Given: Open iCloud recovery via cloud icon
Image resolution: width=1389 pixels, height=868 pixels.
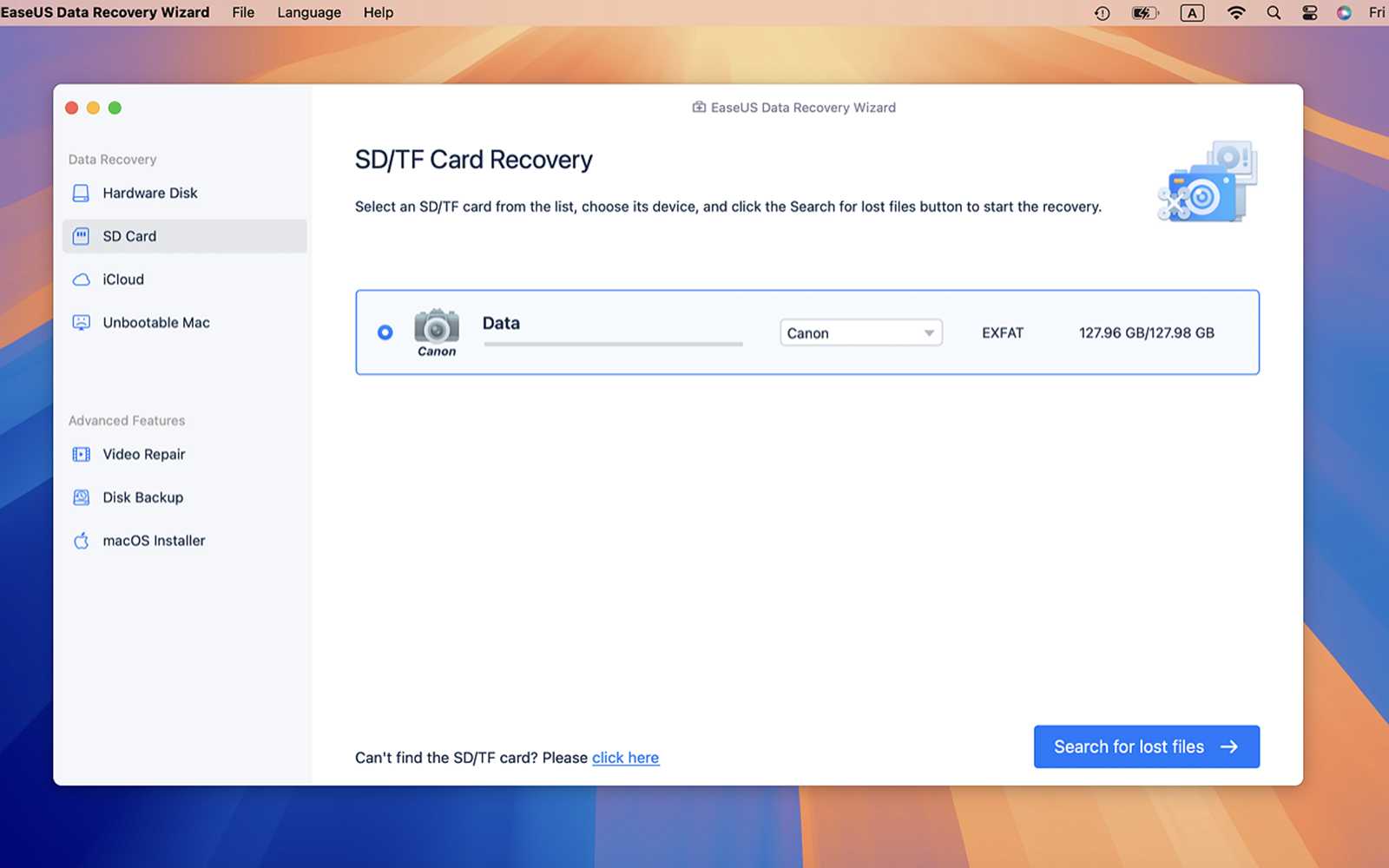Looking at the screenshot, I should (x=81, y=279).
